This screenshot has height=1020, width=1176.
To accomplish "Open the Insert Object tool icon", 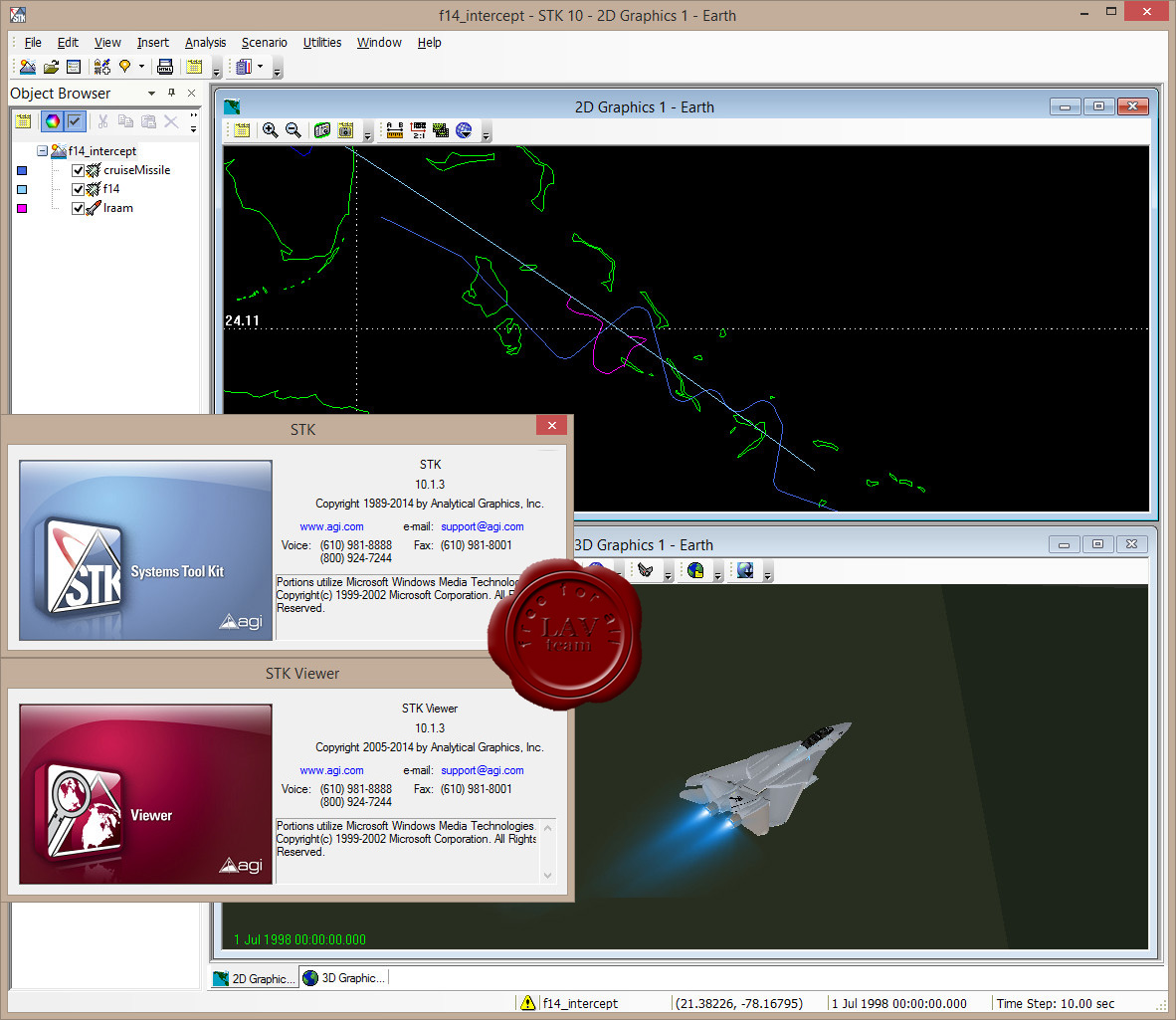I will [x=102, y=67].
